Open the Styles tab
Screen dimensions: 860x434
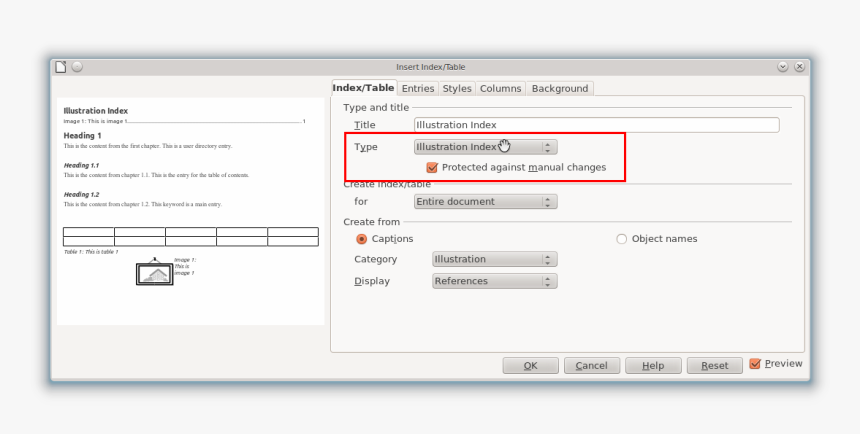coord(457,88)
